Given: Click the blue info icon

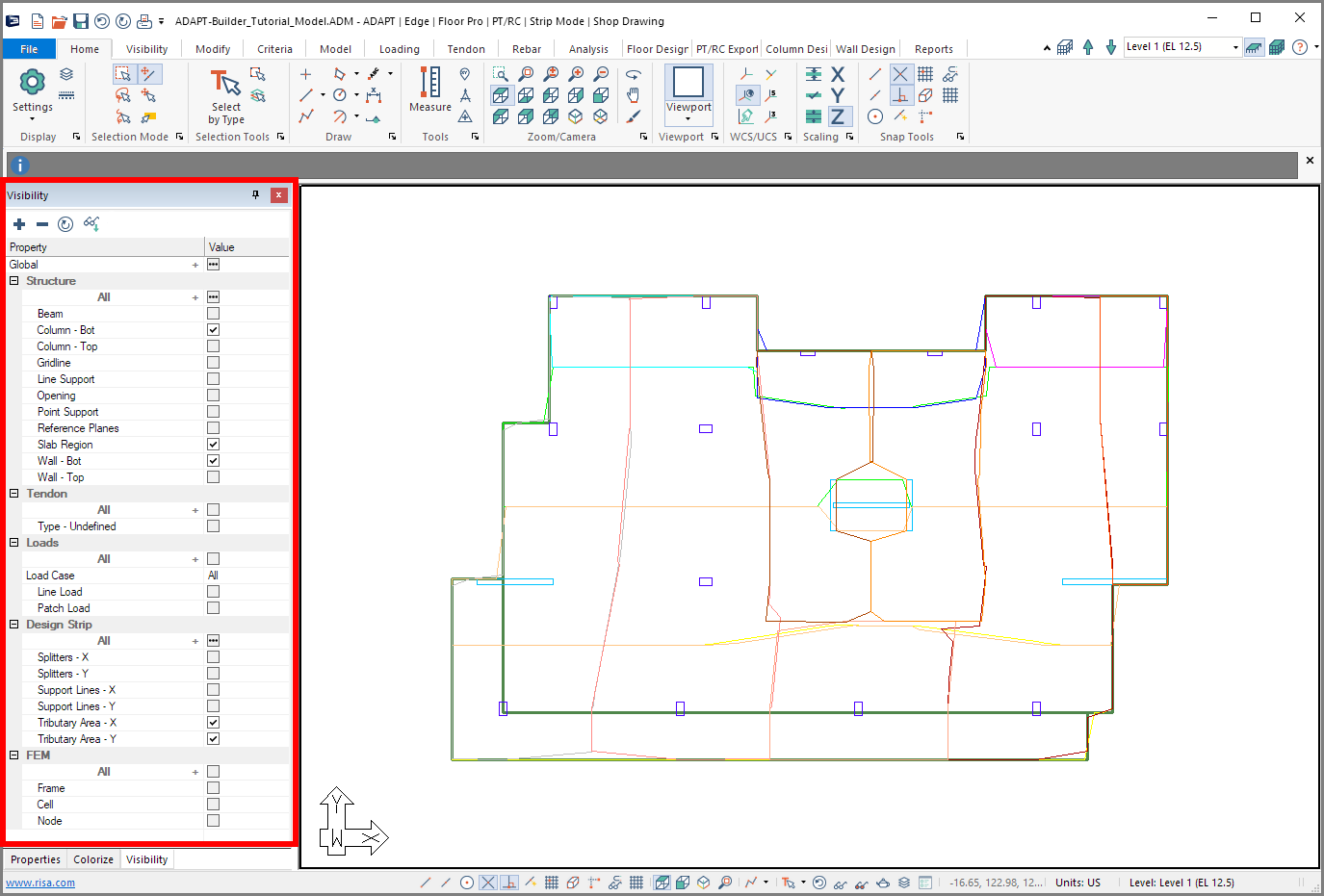Looking at the screenshot, I should [19, 166].
